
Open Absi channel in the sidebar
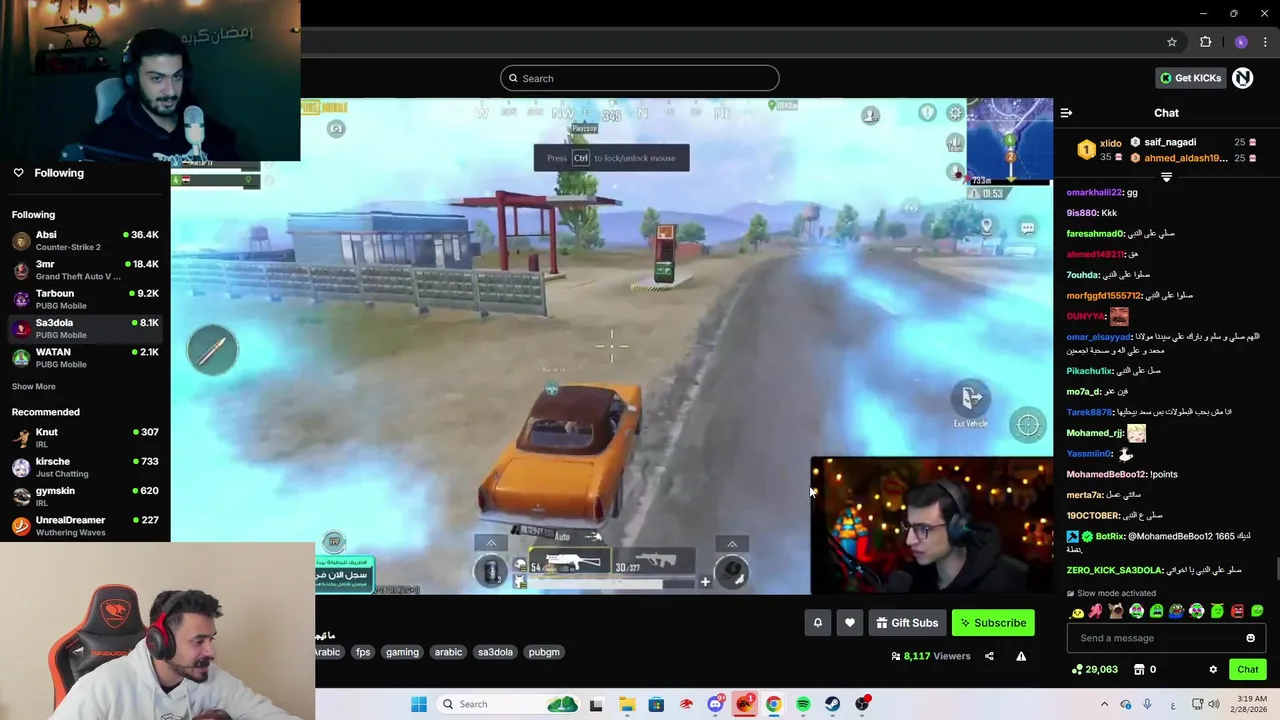point(85,241)
